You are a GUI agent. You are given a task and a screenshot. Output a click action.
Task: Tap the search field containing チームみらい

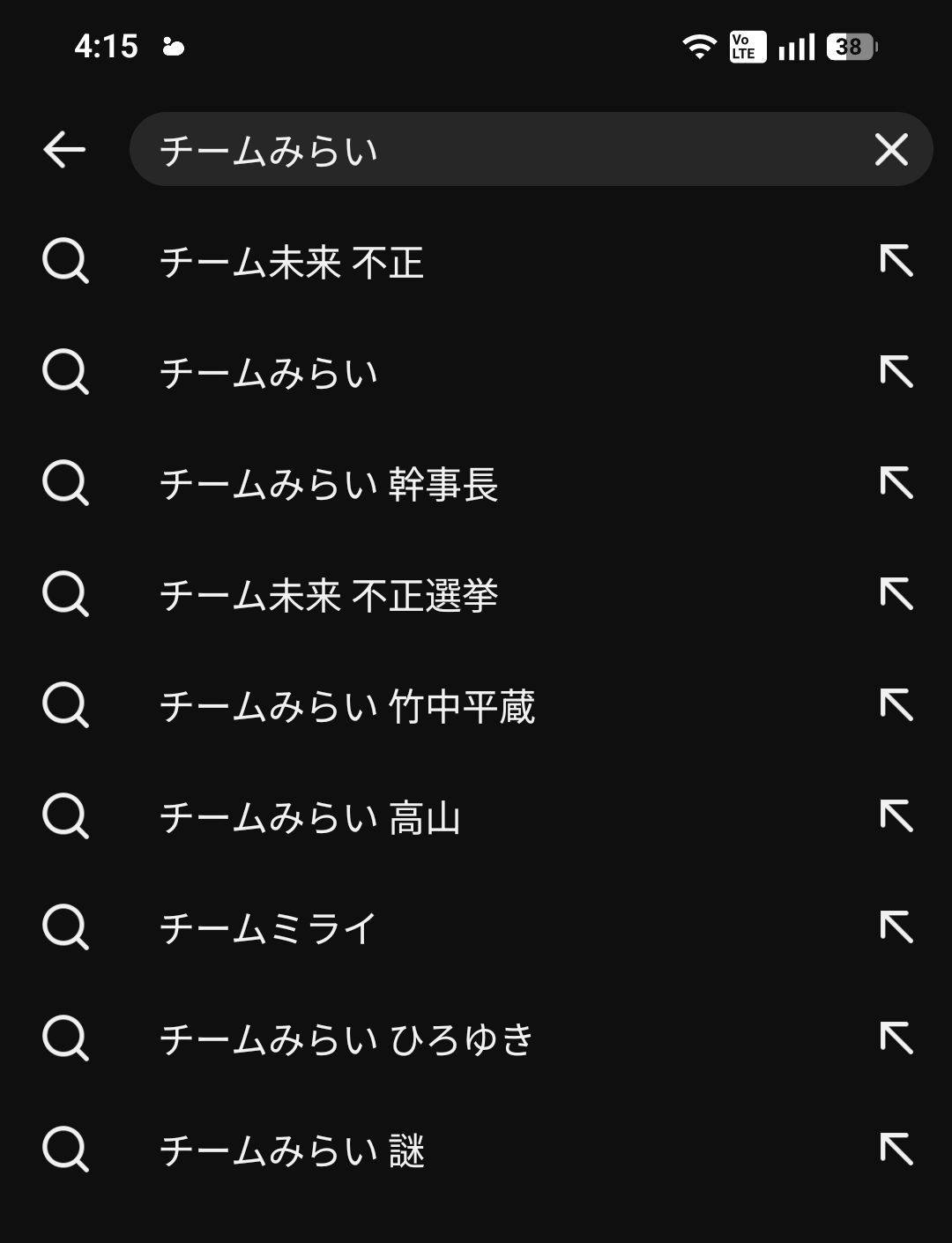(494, 150)
